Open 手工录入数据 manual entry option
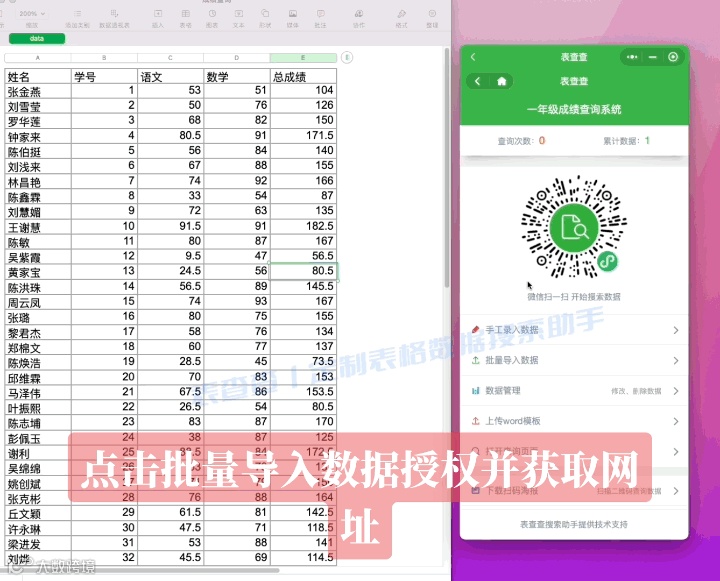The width and height of the screenshot is (720, 581). (x=574, y=330)
